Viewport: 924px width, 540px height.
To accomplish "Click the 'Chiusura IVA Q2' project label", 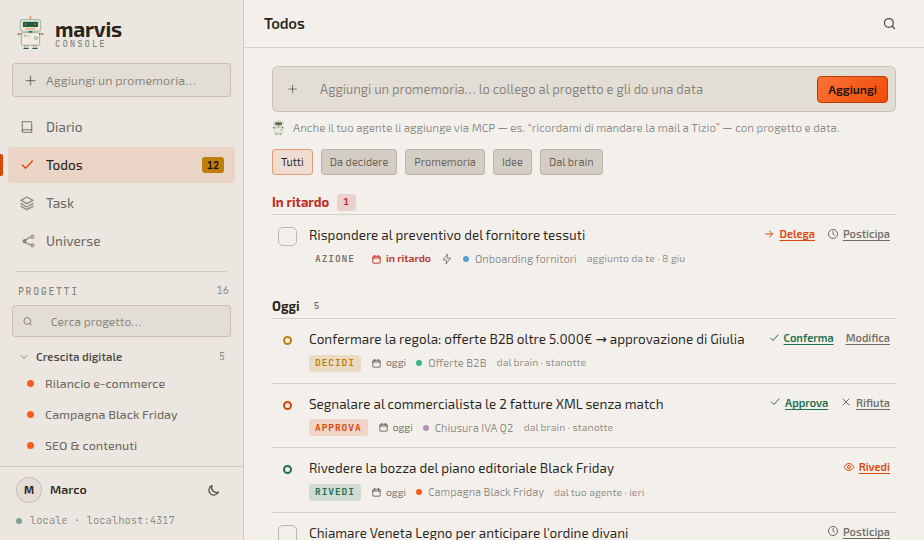I will point(474,428).
